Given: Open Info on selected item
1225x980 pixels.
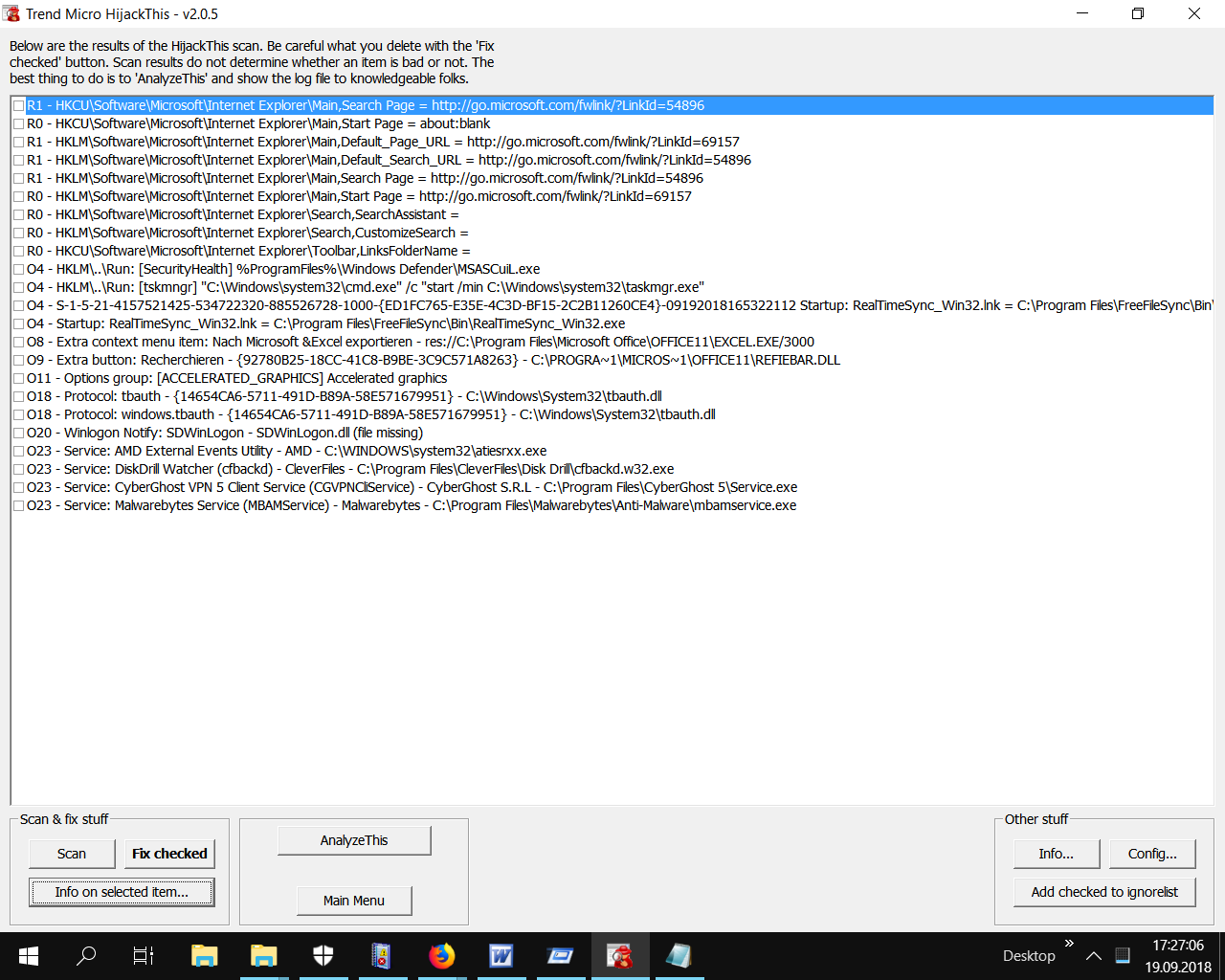Looking at the screenshot, I should tap(122, 892).
